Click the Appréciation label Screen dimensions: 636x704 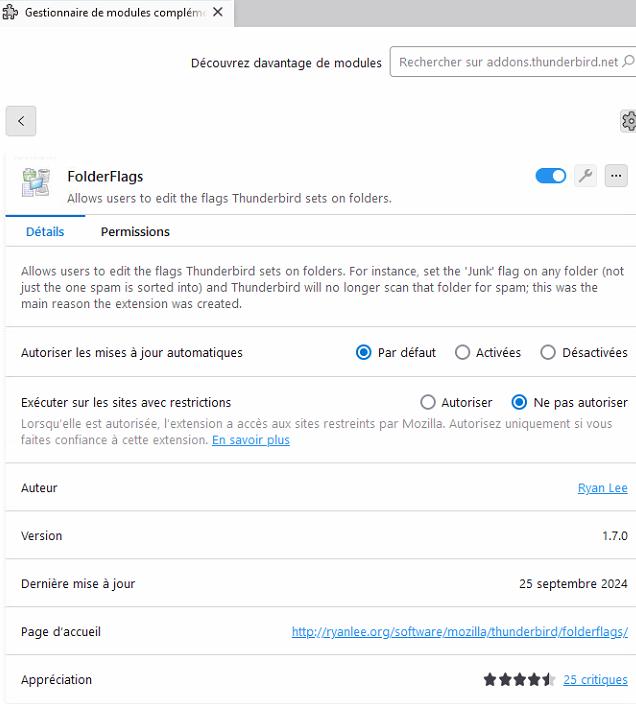pyautogui.click(x=56, y=680)
